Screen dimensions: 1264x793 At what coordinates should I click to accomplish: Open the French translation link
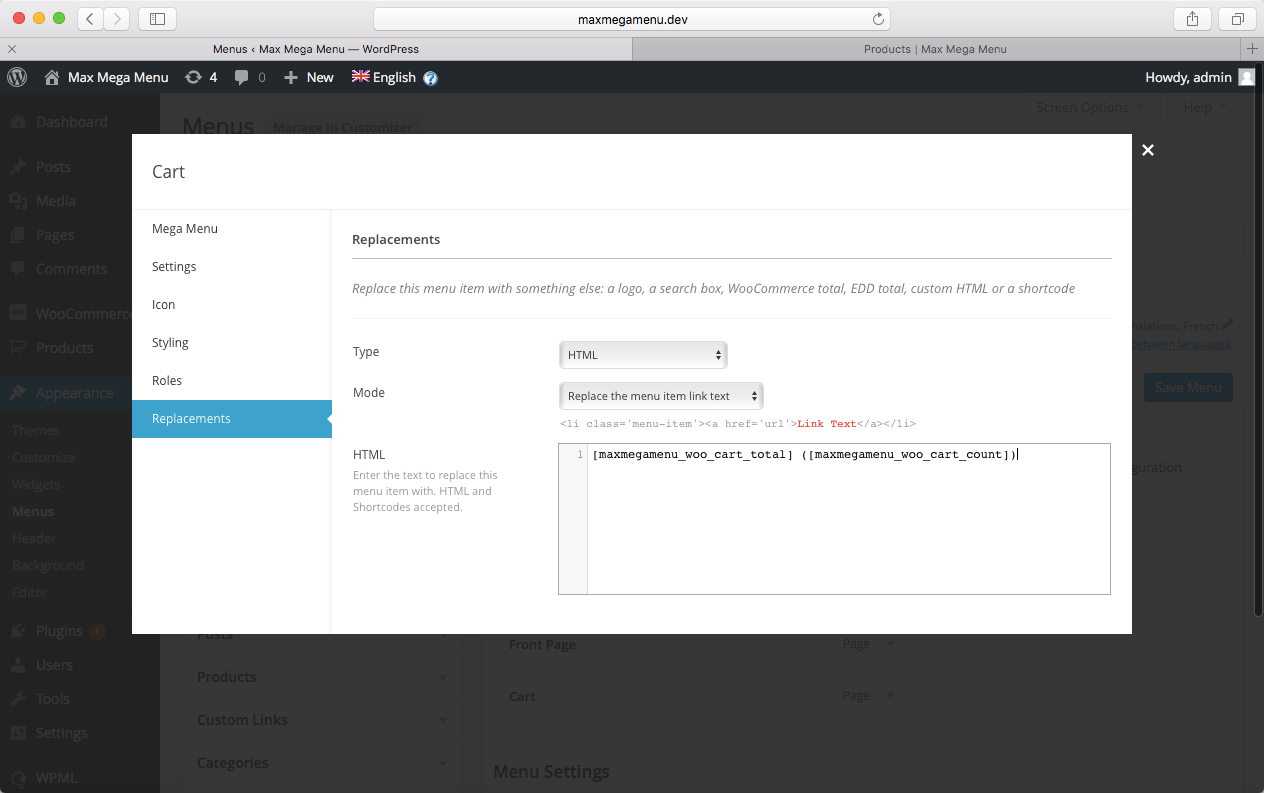click(1201, 326)
